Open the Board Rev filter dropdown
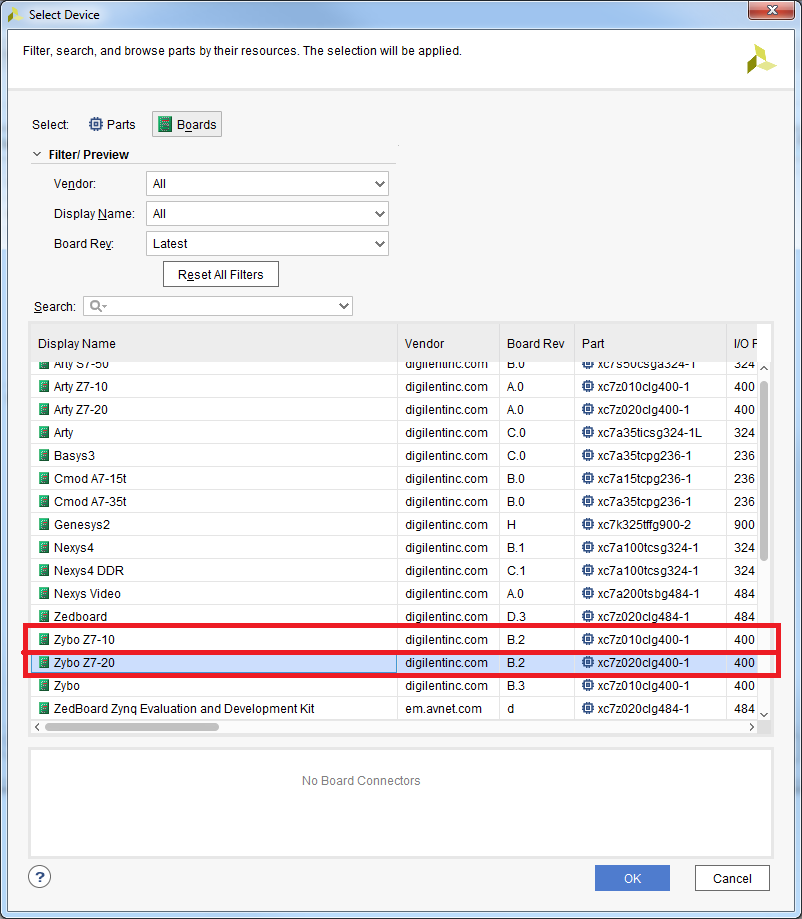The height and width of the screenshot is (919, 802). click(267, 243)
